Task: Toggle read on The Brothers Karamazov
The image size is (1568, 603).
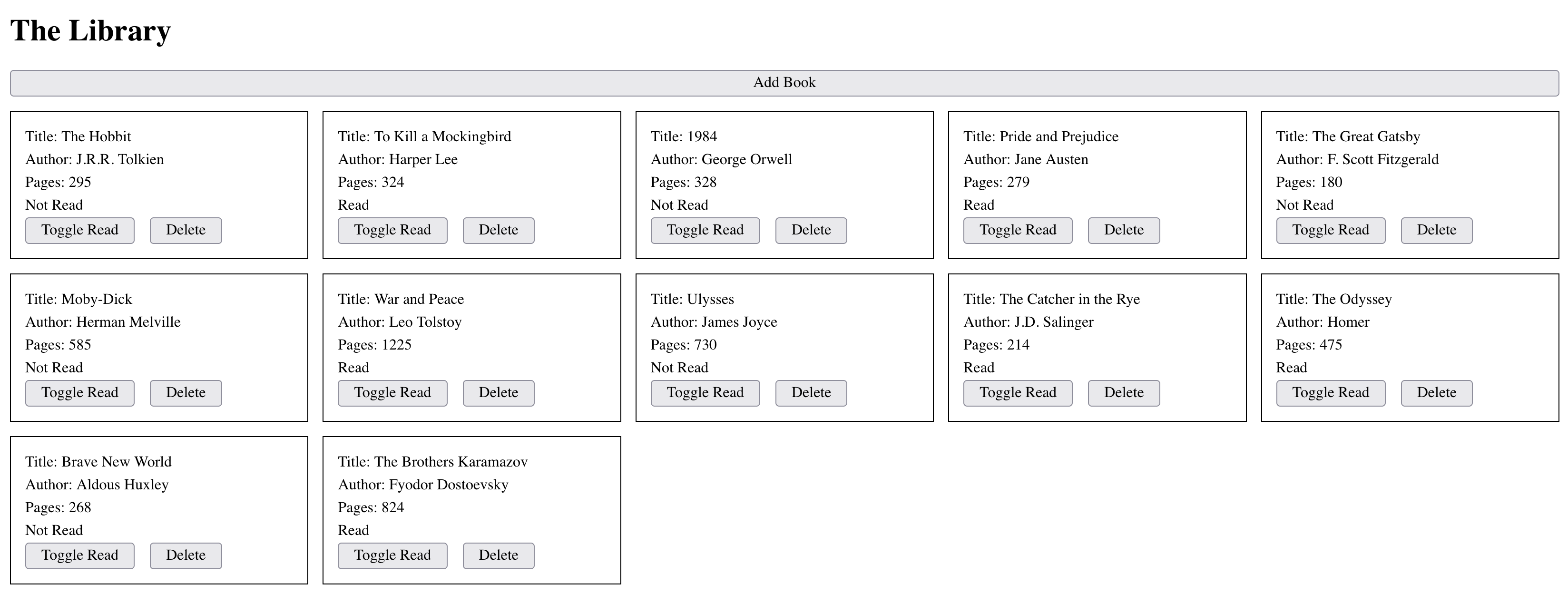Action: (392, 555)
